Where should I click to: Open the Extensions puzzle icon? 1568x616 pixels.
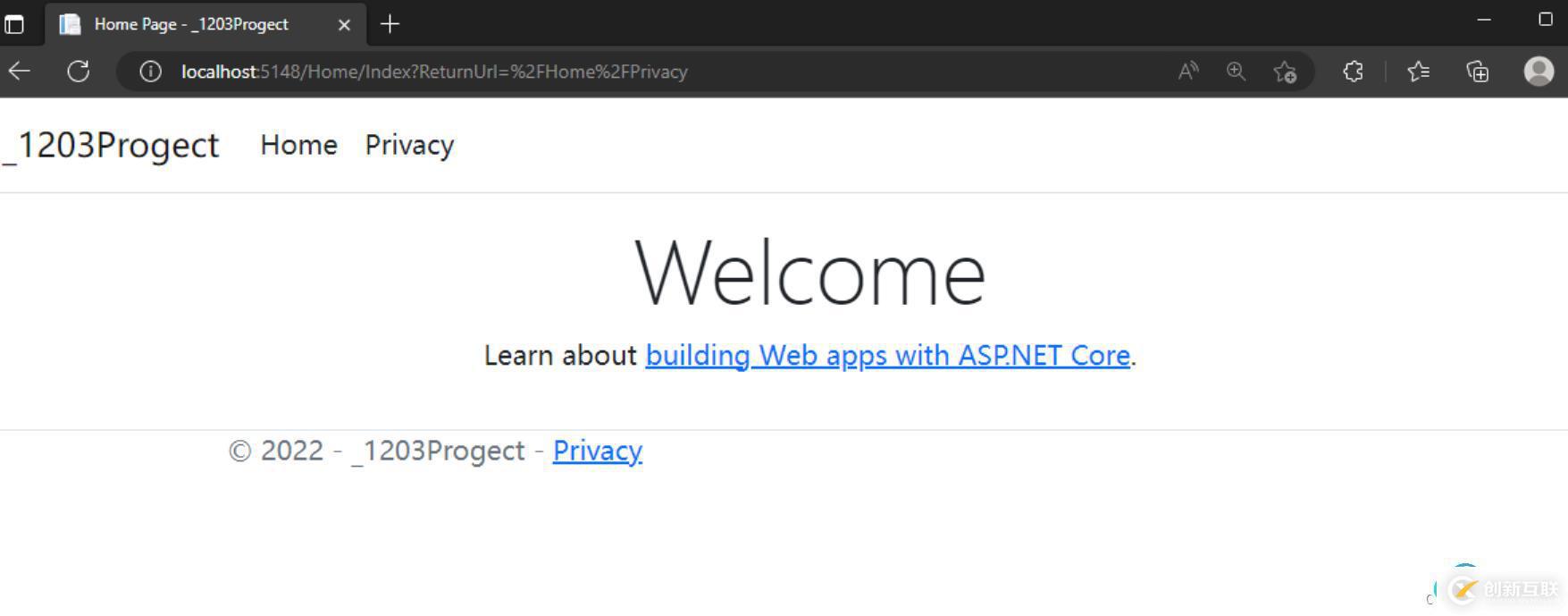[1353, 72]
